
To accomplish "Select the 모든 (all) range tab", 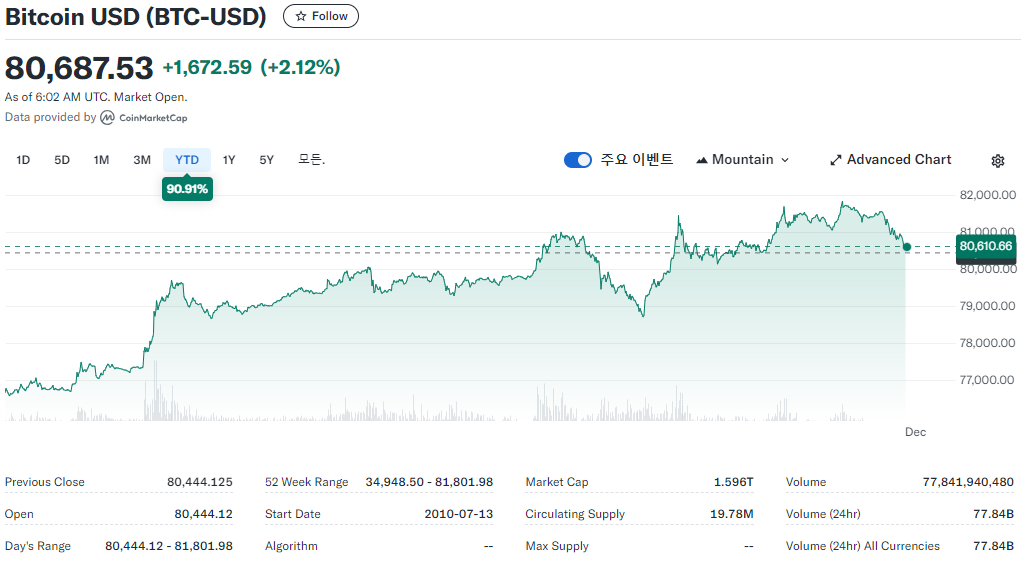I will 312,160.
